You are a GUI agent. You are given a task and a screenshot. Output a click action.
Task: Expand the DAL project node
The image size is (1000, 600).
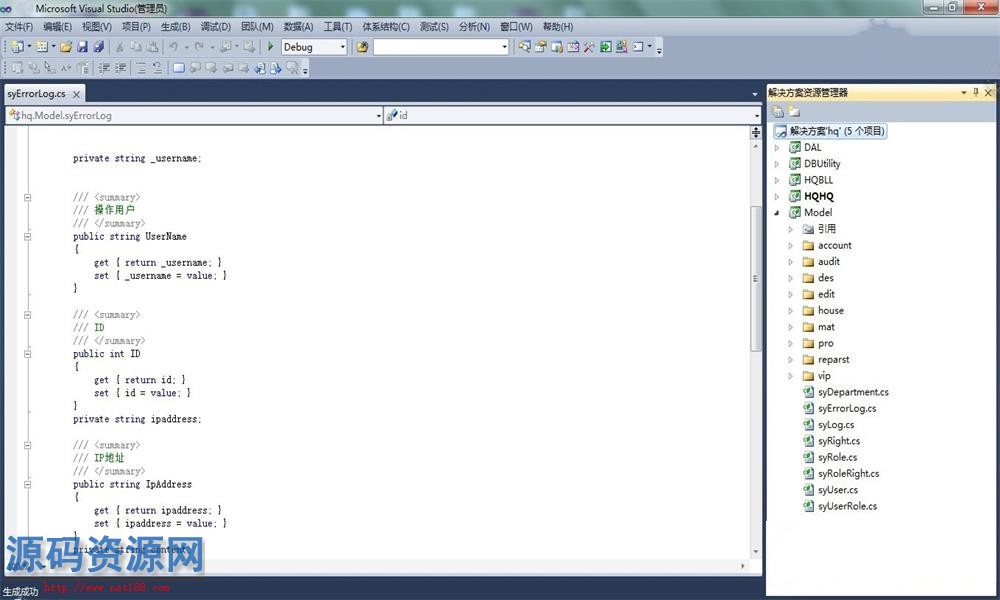pos(777,148)
